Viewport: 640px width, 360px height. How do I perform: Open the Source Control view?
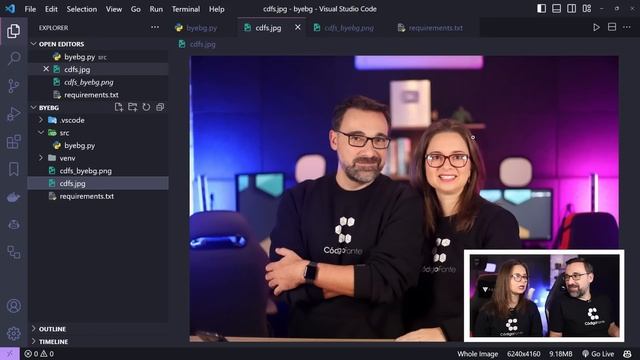(x=13, y=86)
